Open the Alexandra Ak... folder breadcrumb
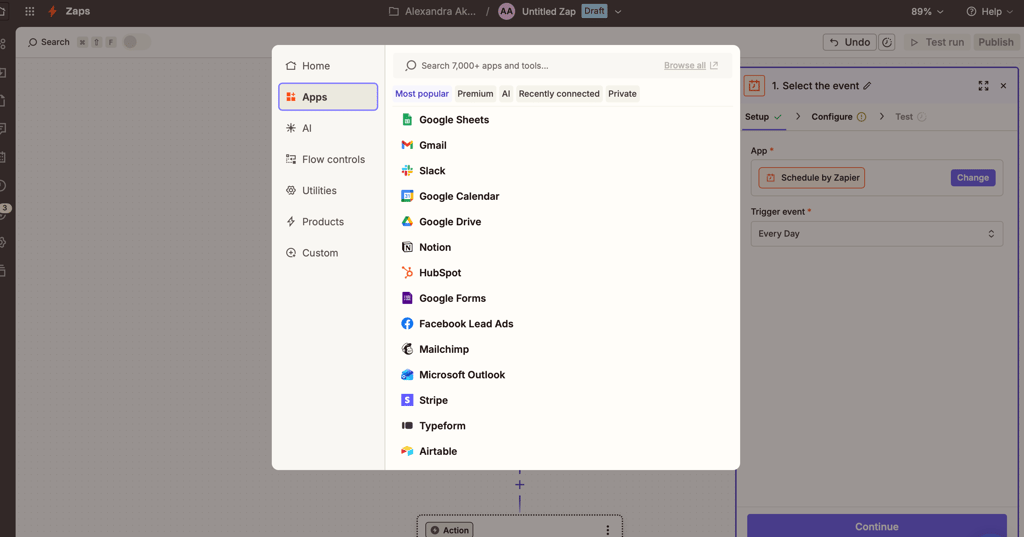This screenshot has width=1024, height=537. [x=432, y=11]
